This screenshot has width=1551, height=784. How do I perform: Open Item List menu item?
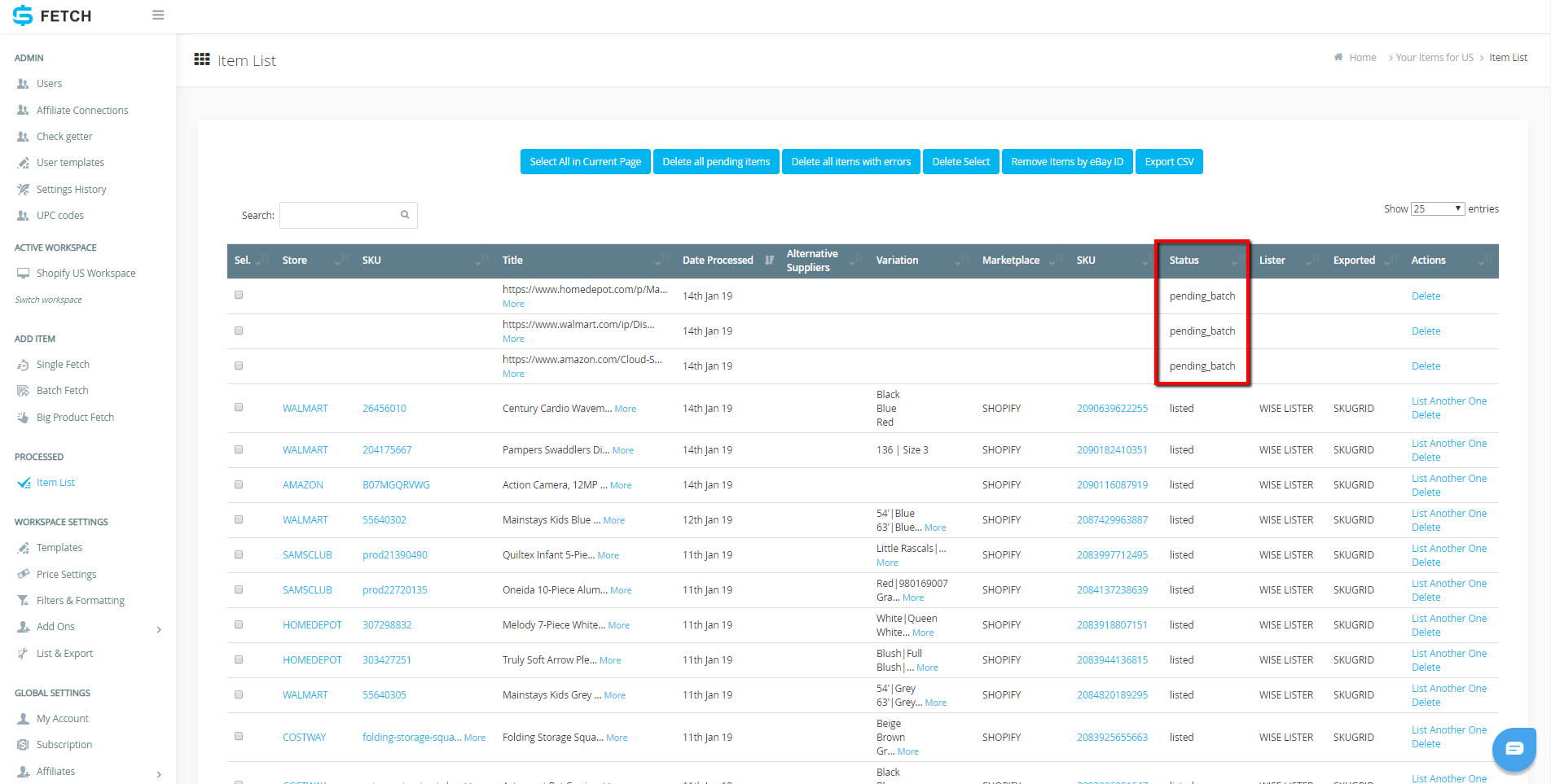[55, 483]
